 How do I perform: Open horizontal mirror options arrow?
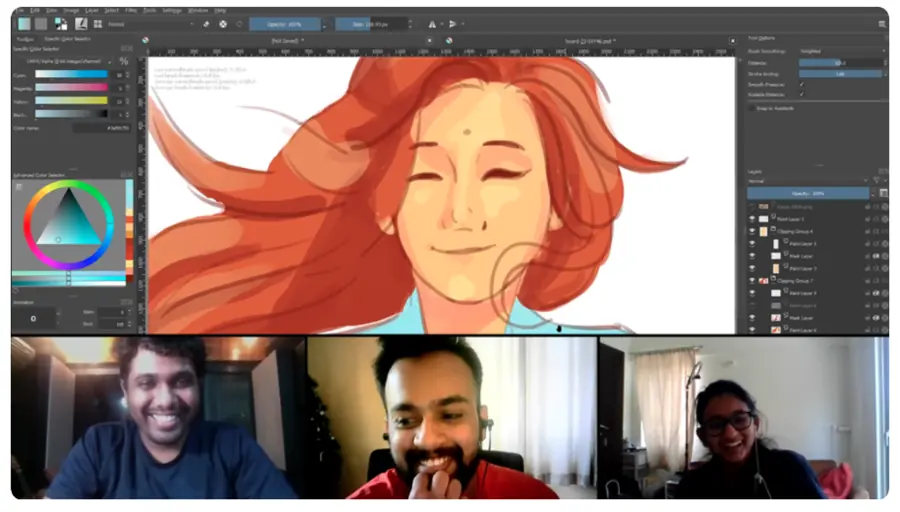click(441, 24)
